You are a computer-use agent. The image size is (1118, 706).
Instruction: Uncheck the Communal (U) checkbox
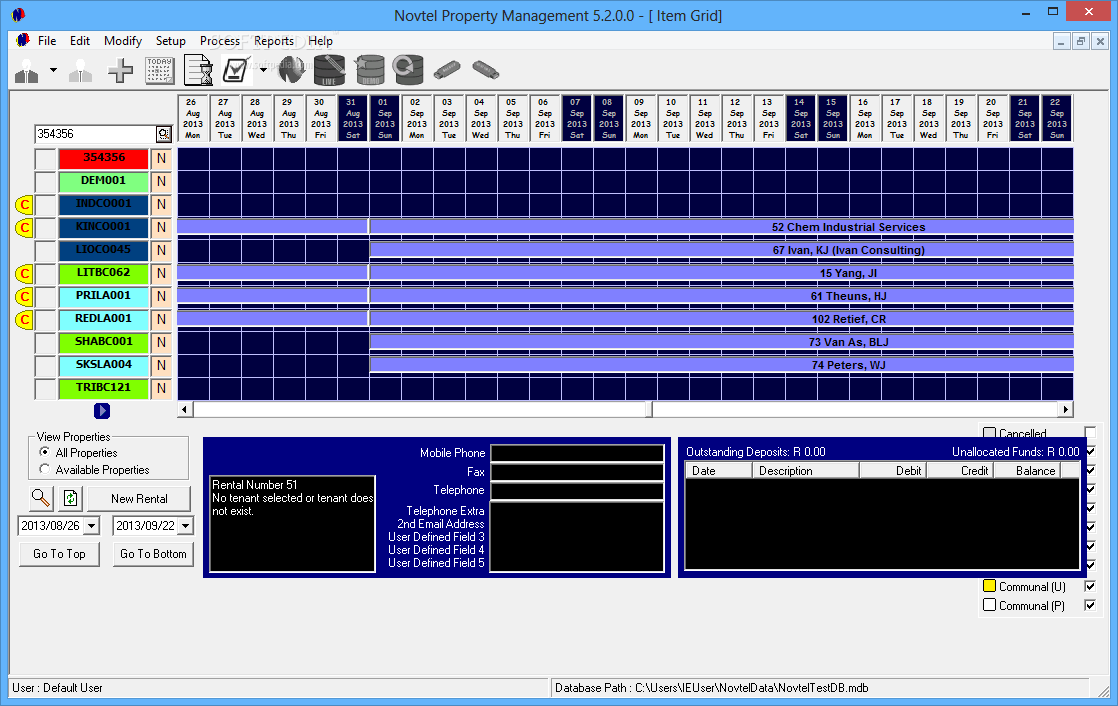(x=1090, y=586)
